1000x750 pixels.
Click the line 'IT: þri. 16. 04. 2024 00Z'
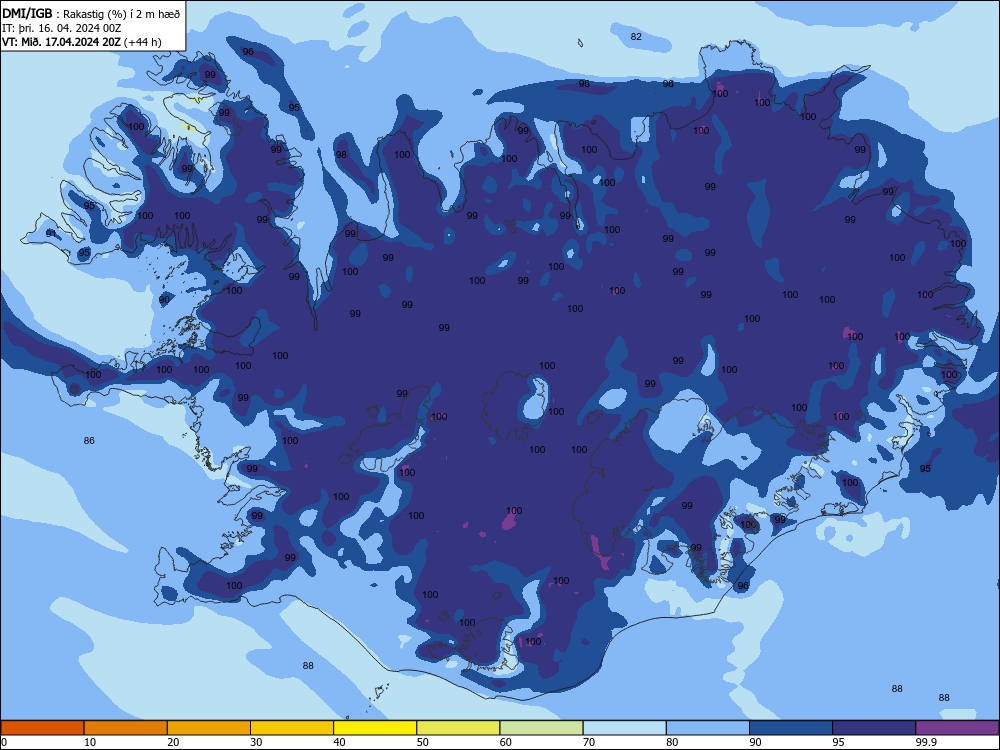point(62,28)
